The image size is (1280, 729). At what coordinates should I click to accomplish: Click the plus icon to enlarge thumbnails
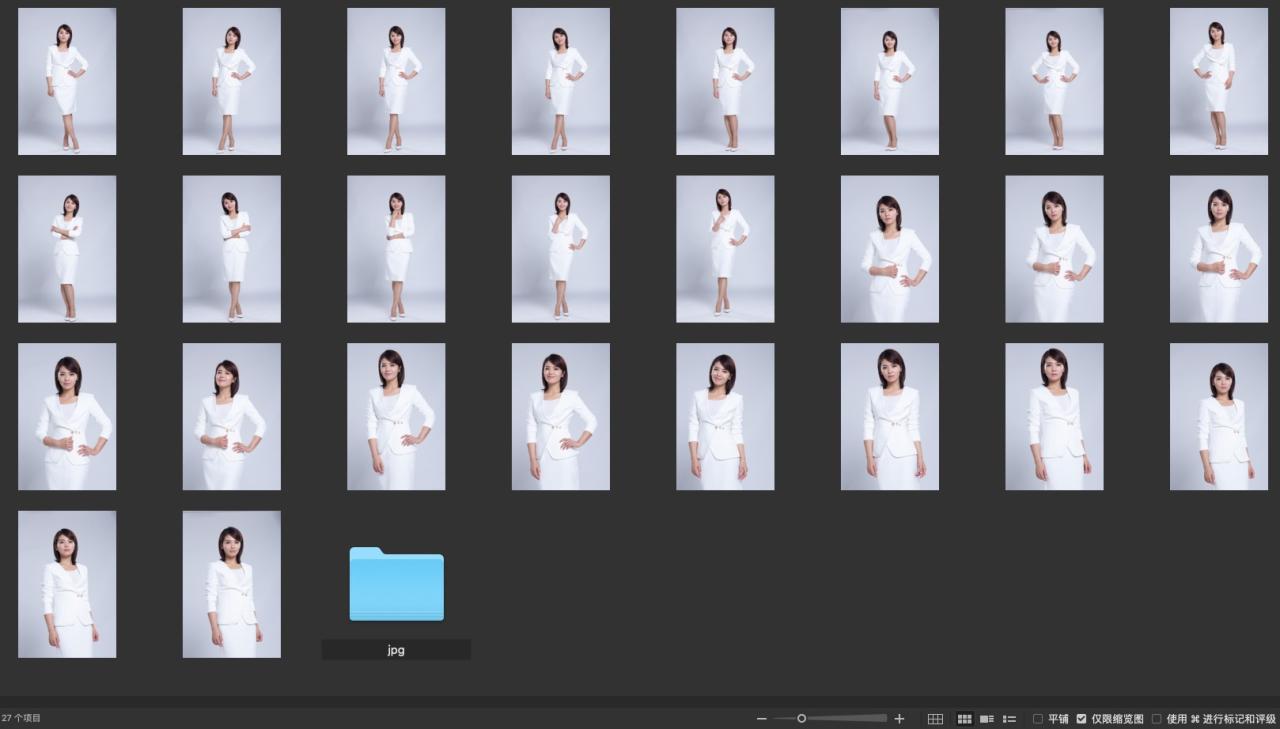(899, 719)
